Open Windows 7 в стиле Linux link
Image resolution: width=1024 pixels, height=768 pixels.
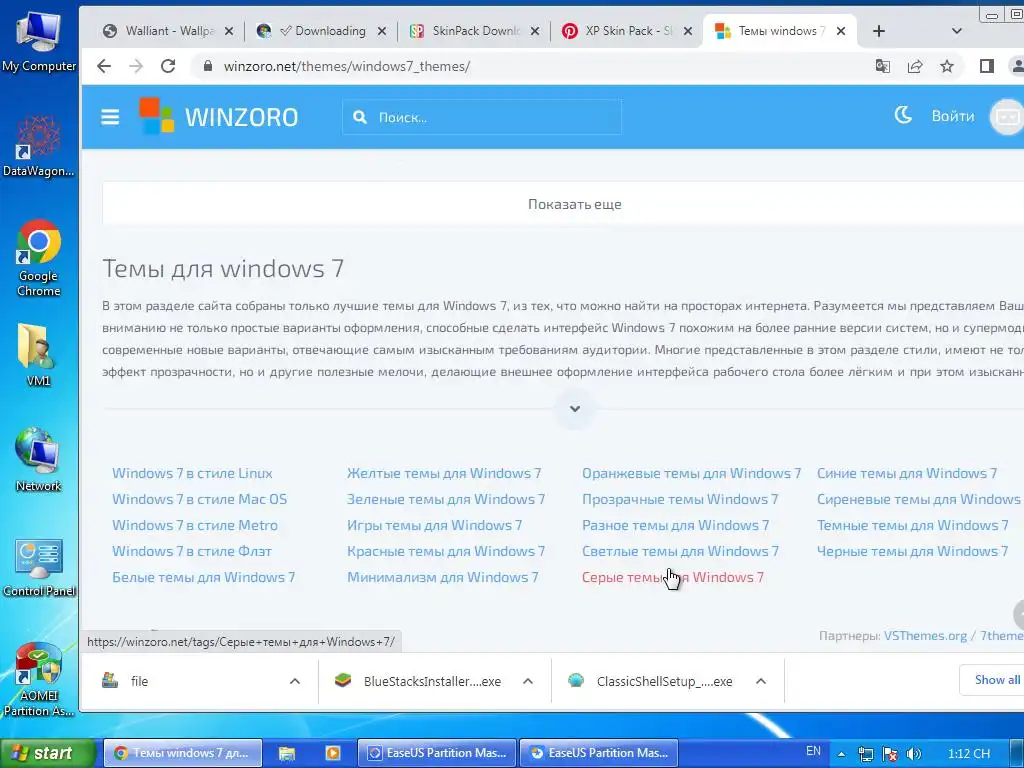pos(192,473)
